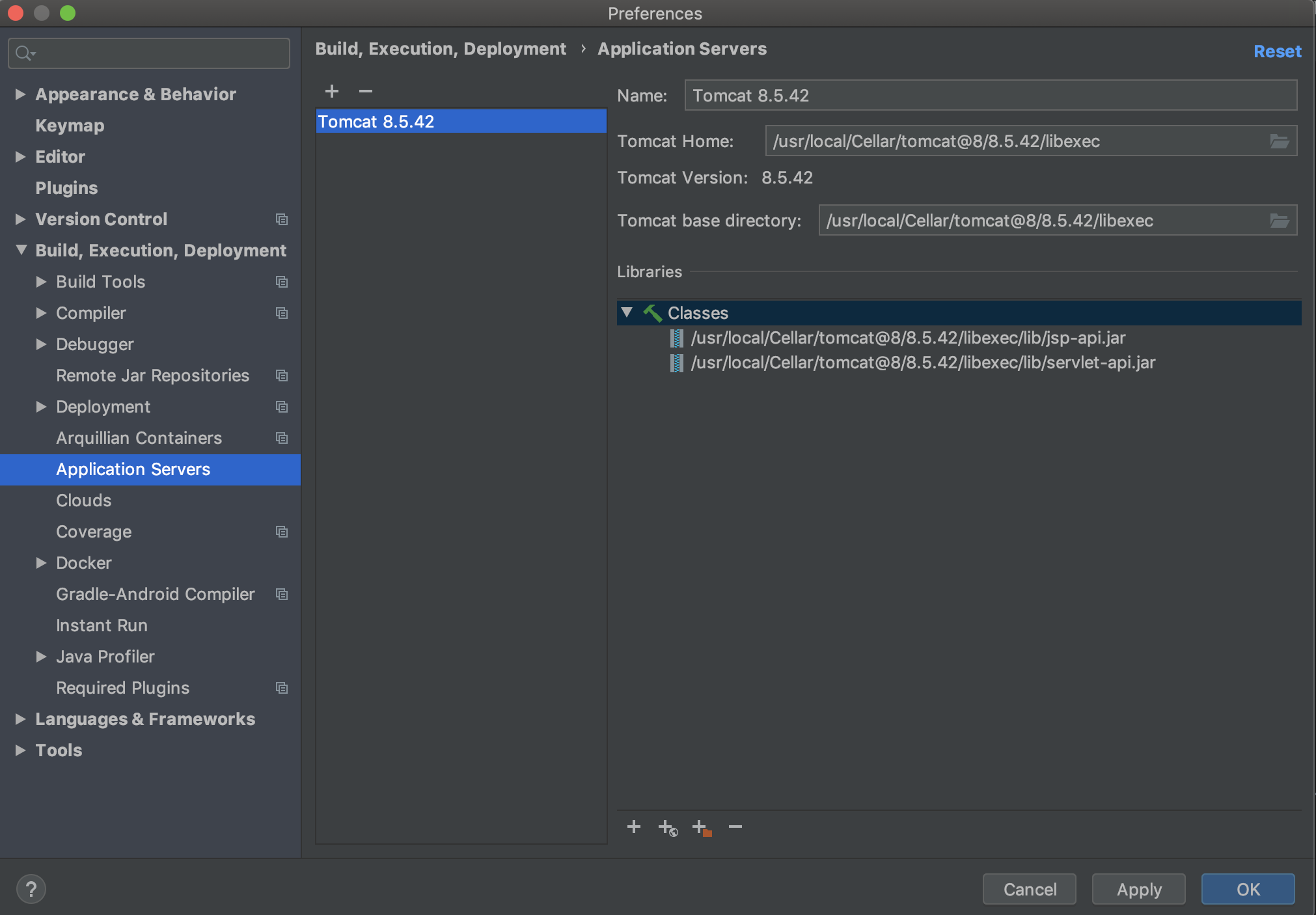The image size is (1316, 915).
Task: Open the Keymap settings page
Action: [x=70, y=126]
